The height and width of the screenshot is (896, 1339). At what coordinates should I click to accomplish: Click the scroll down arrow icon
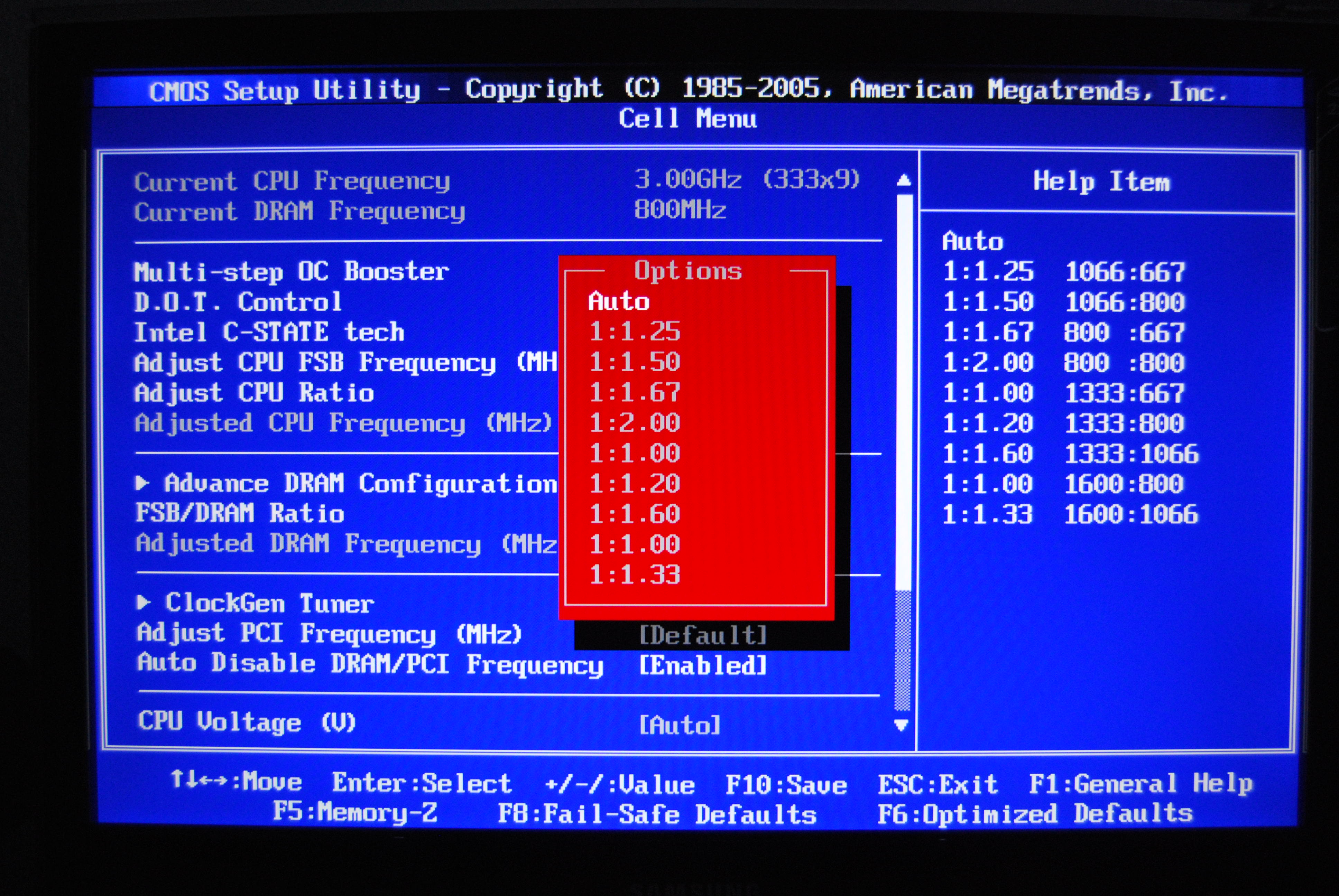pos(901,725)
